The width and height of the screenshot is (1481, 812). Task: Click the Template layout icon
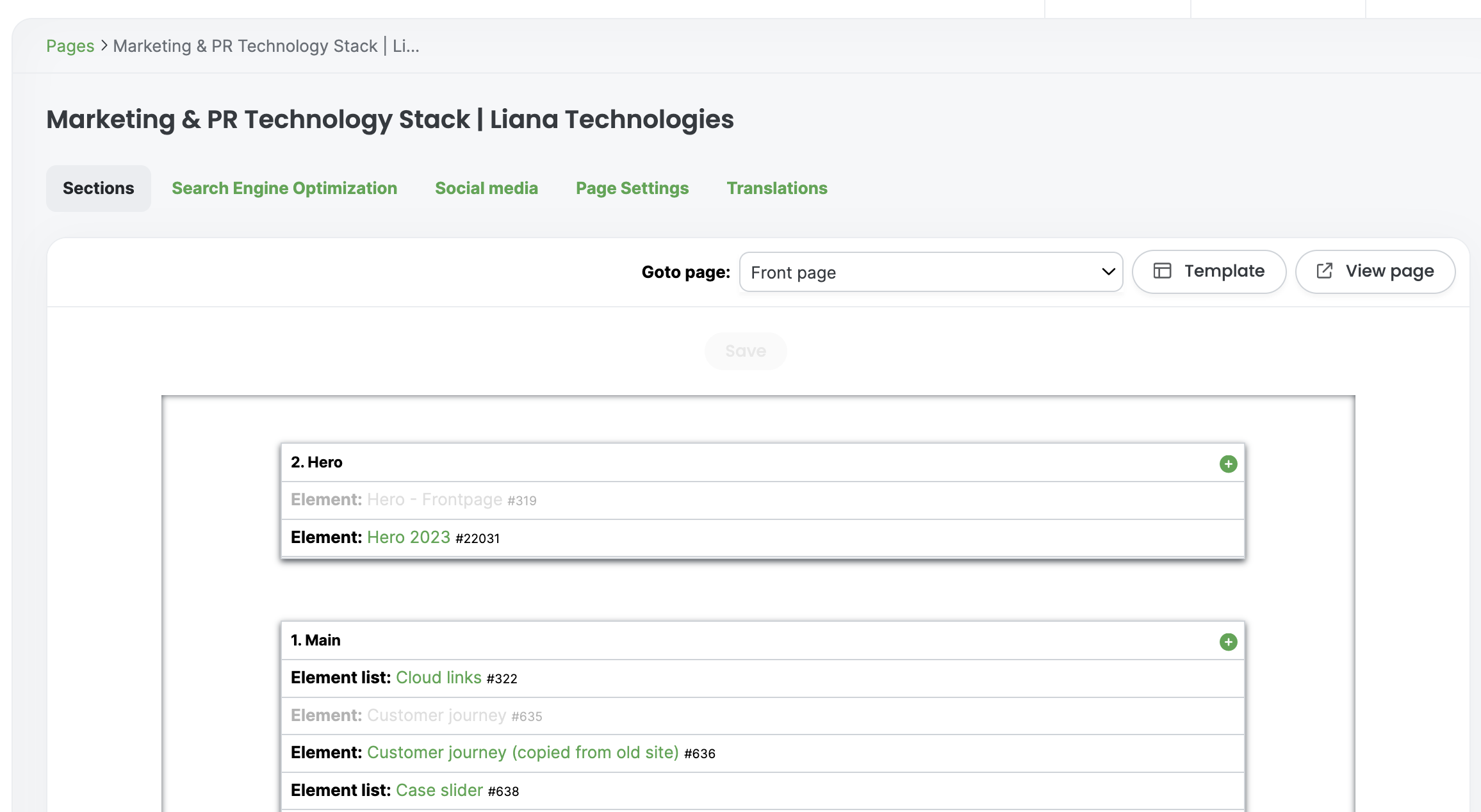pos(1164,271)
